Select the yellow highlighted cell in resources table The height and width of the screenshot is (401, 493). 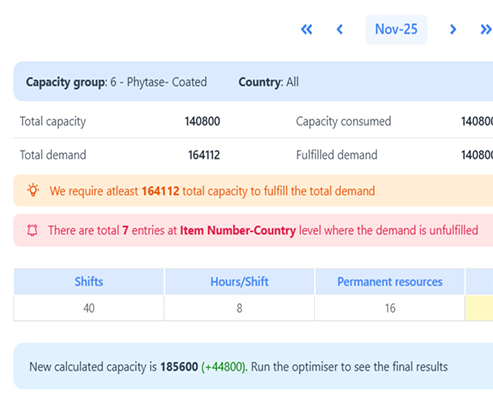479,308
